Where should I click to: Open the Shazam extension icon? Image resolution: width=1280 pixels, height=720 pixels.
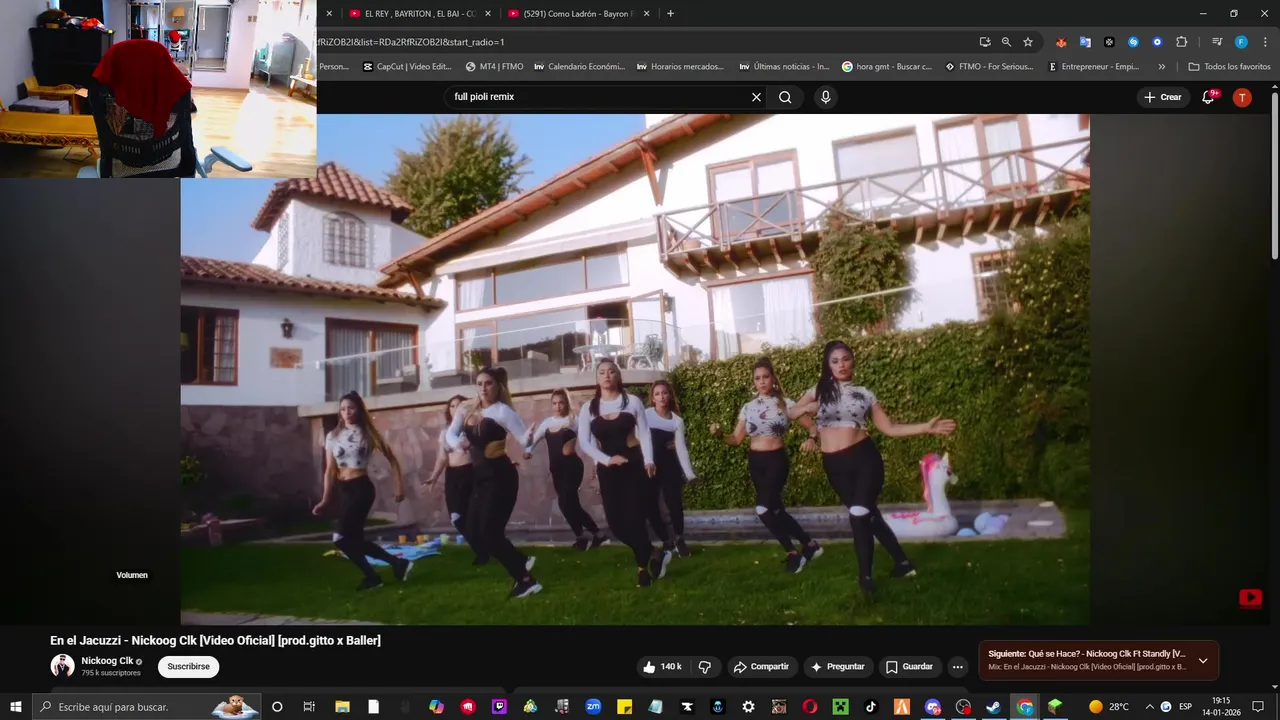click(x=1133, y=42)
